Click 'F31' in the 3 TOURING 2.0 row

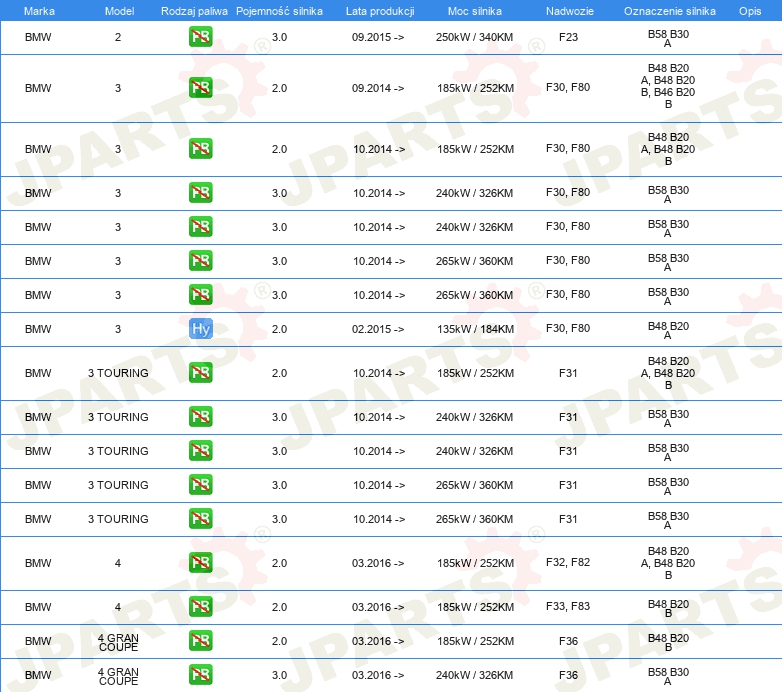coord(568,373)
